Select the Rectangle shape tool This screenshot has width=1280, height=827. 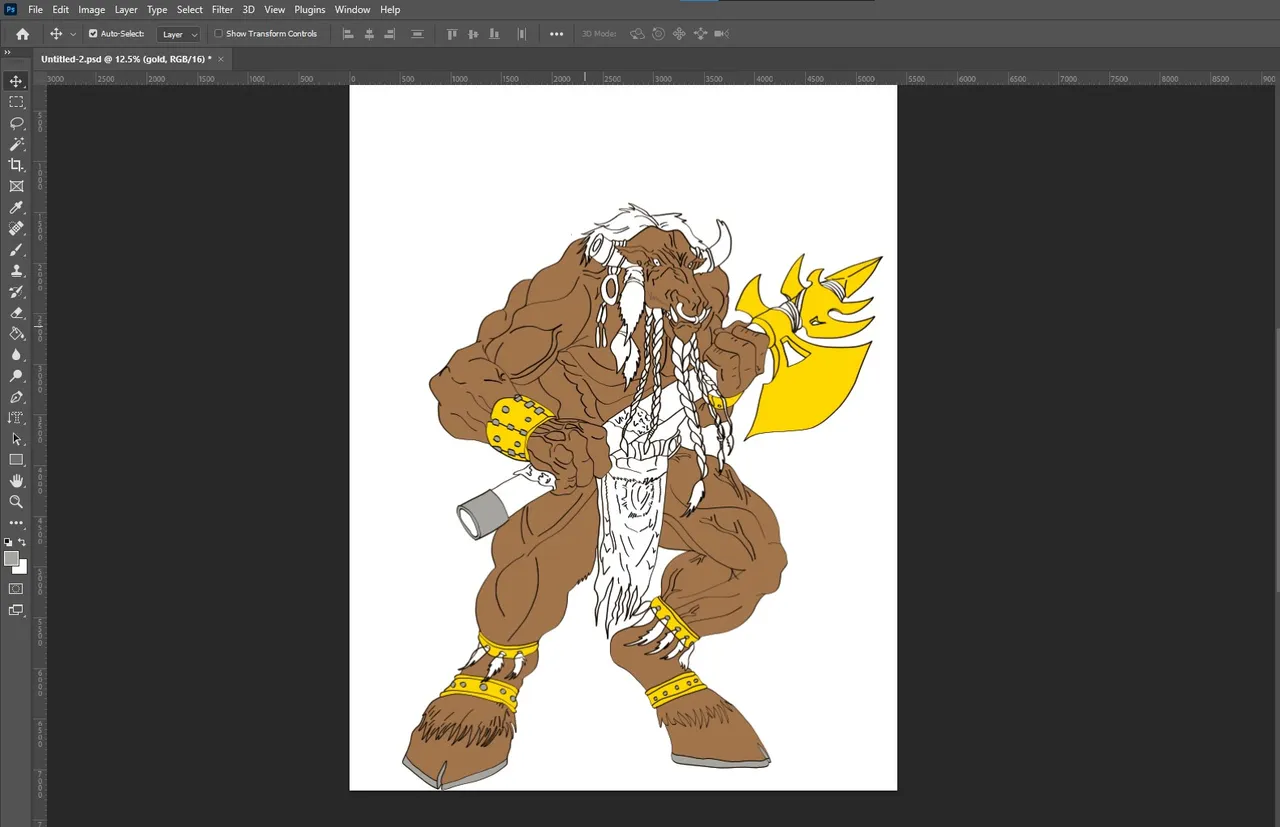pos(16,460)
